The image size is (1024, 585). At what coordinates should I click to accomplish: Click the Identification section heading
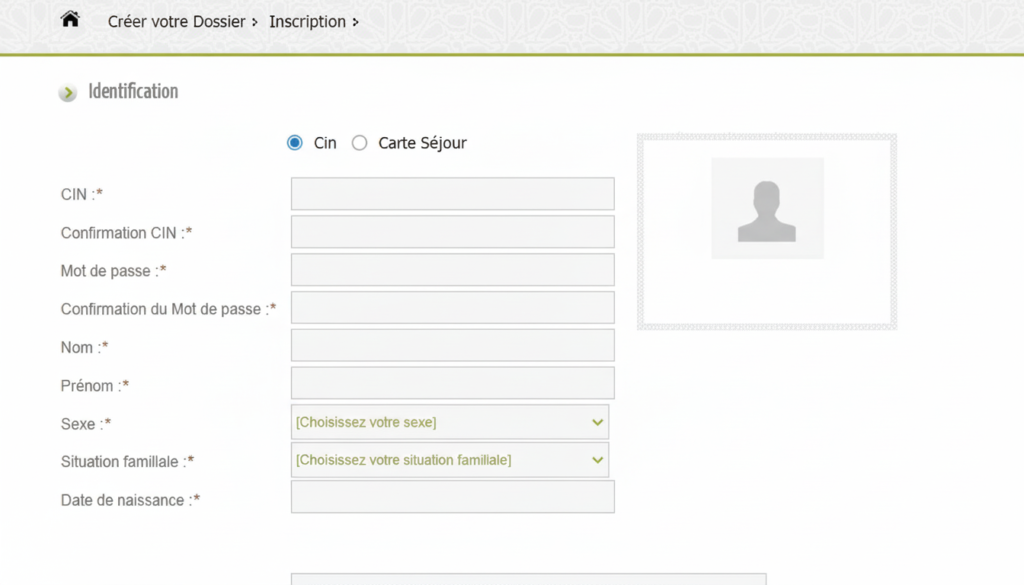coord(133,92)
